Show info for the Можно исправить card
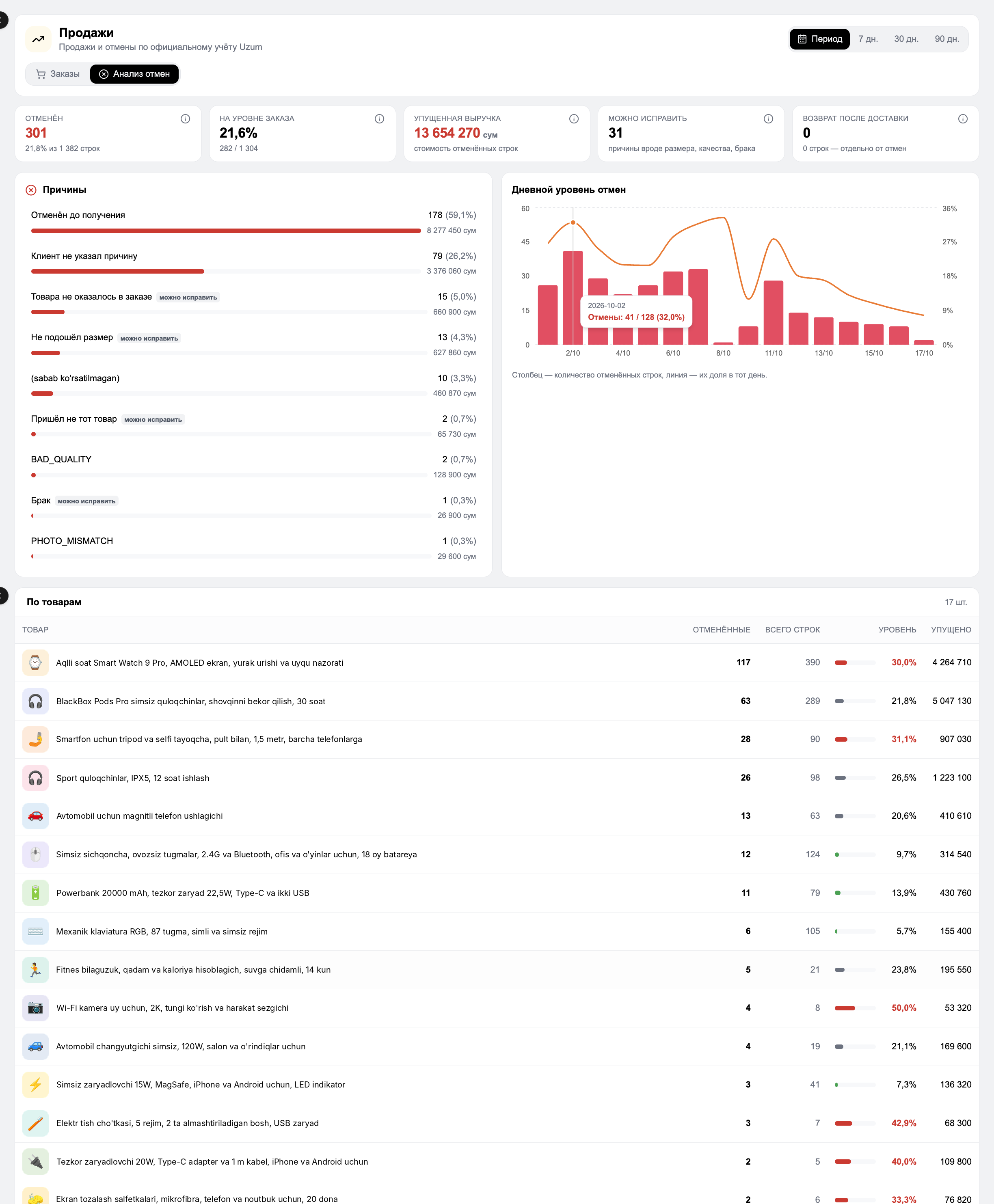The image size is (994, 1204). pos(768,119)
